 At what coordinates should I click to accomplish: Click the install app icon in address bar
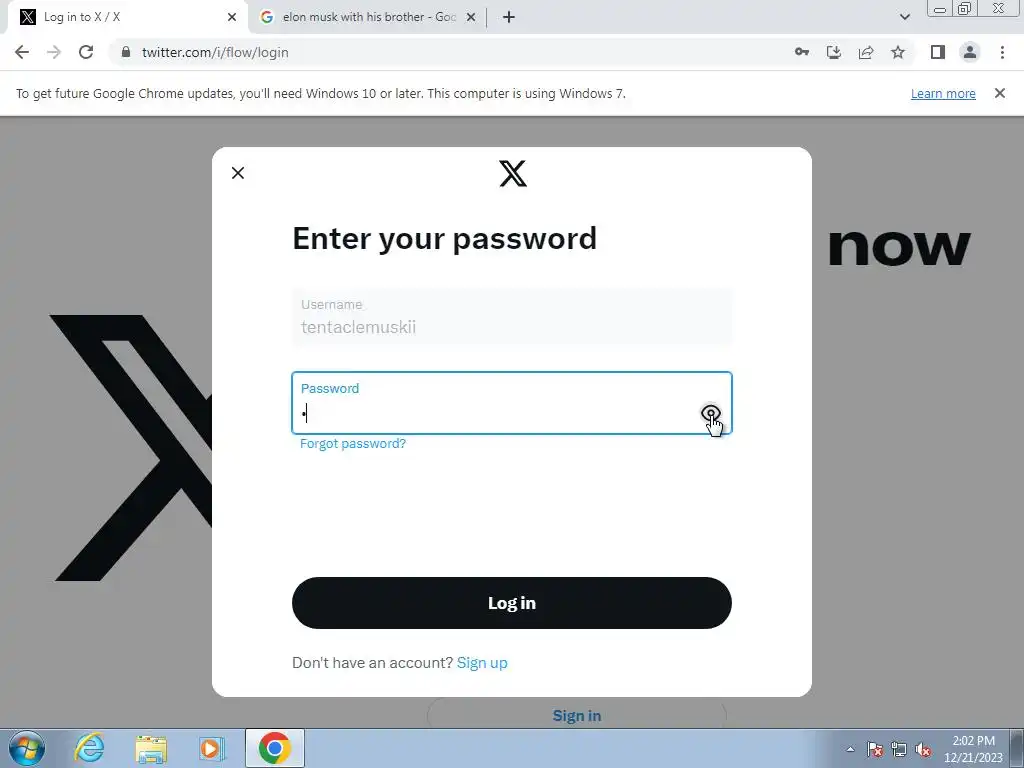(x=834, y=52)
